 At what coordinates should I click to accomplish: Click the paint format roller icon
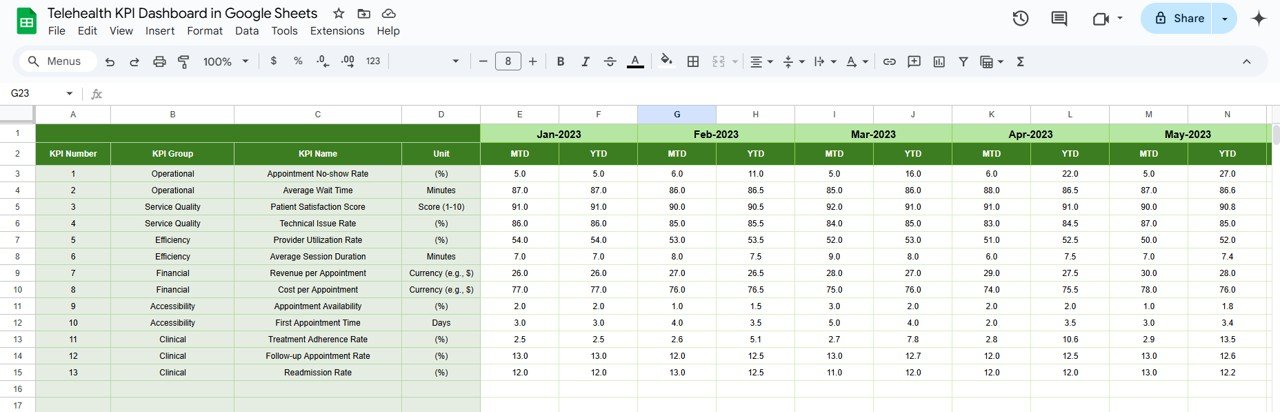click(183, 62)
